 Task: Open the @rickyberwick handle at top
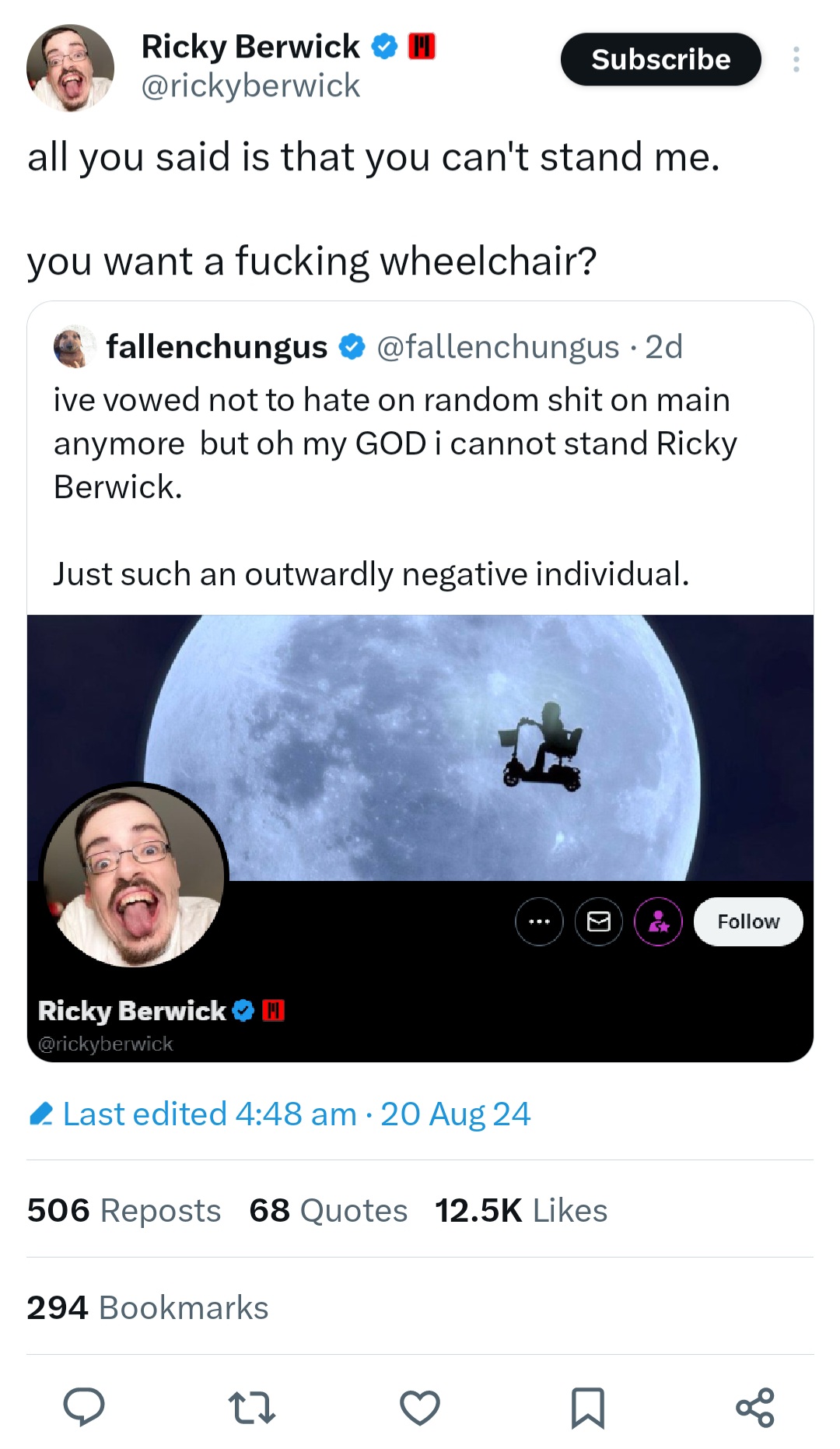coord(250,86)
